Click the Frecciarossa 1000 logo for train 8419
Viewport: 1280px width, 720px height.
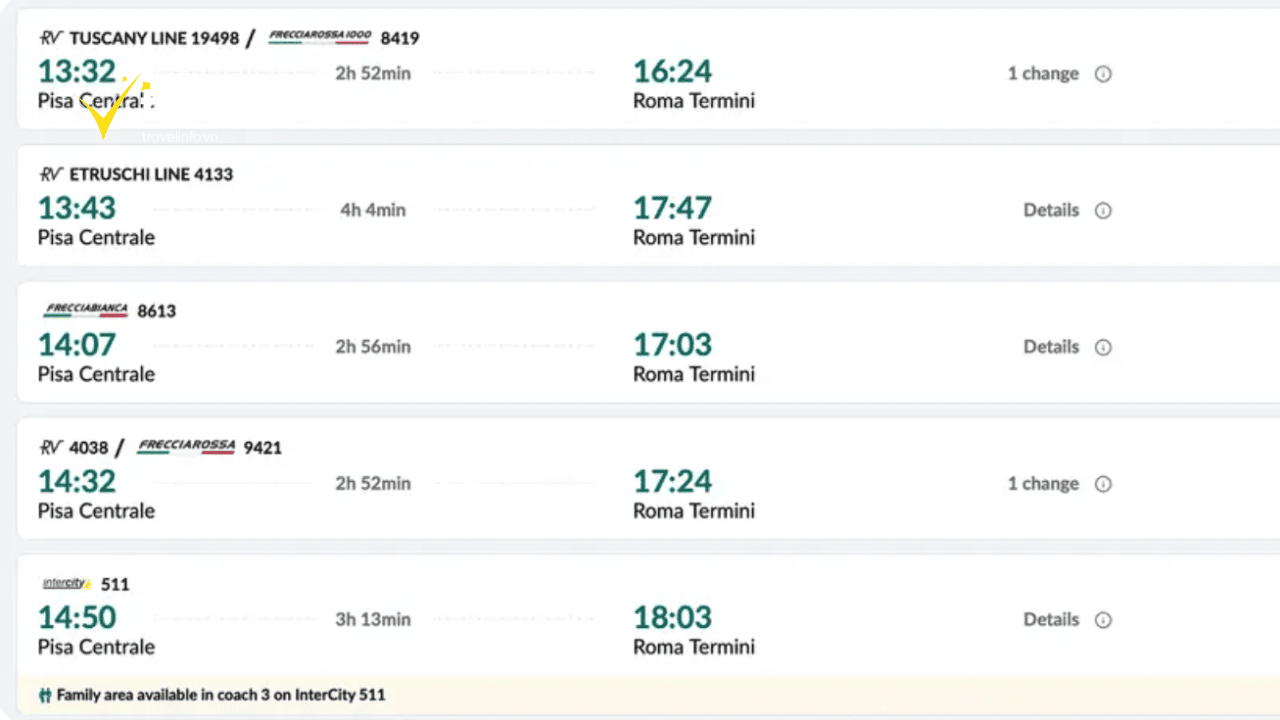tap(320, 37)
